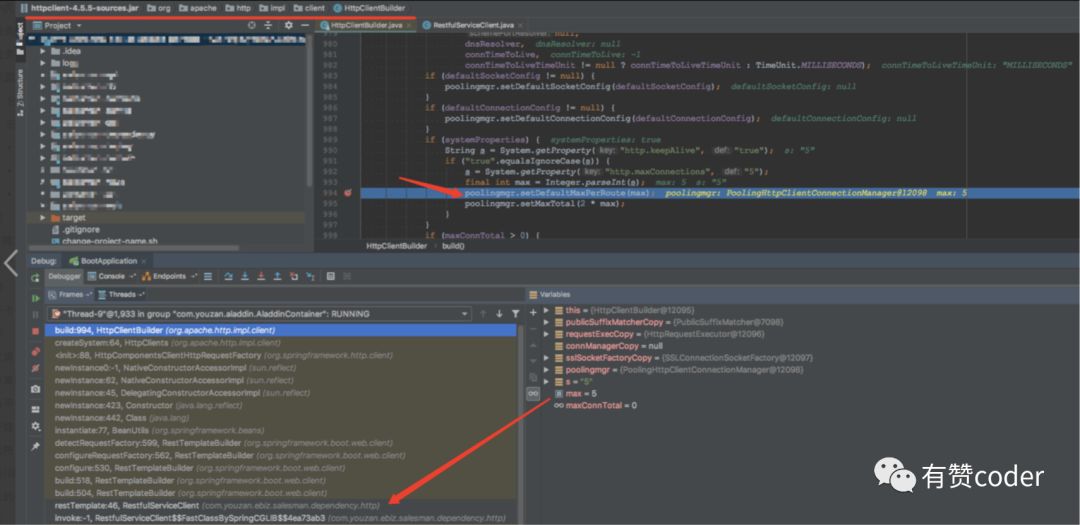The image size is (1080, 525).
Task: Toggle breakpoint on line 994
Action: (349, 193)
